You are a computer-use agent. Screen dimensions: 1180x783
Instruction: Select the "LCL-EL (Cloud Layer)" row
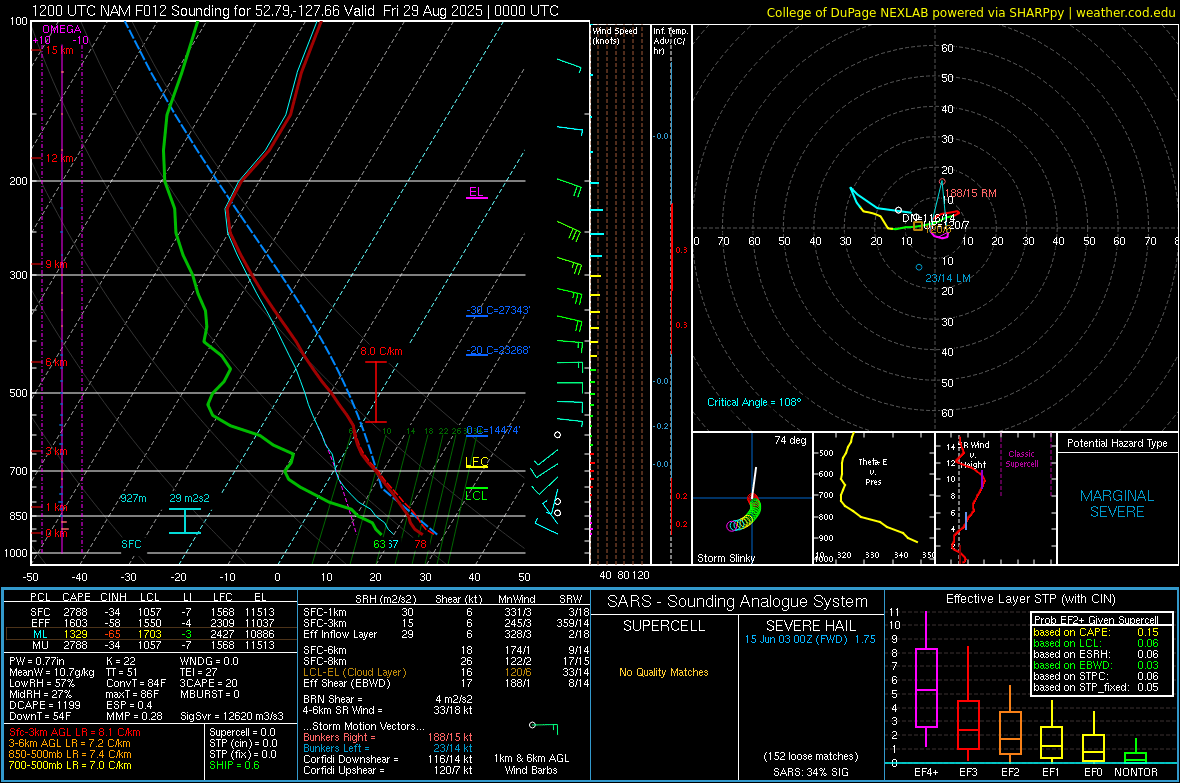[x=446, y=672]
